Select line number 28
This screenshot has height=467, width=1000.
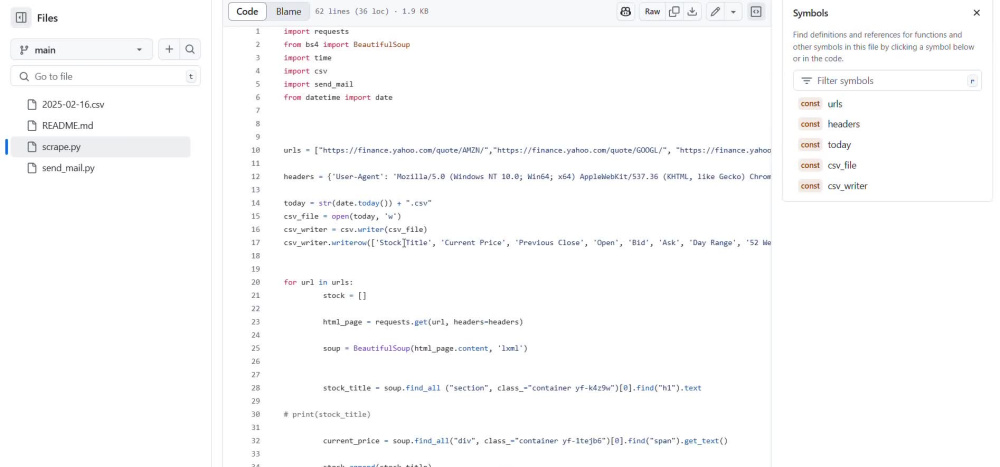255,388
